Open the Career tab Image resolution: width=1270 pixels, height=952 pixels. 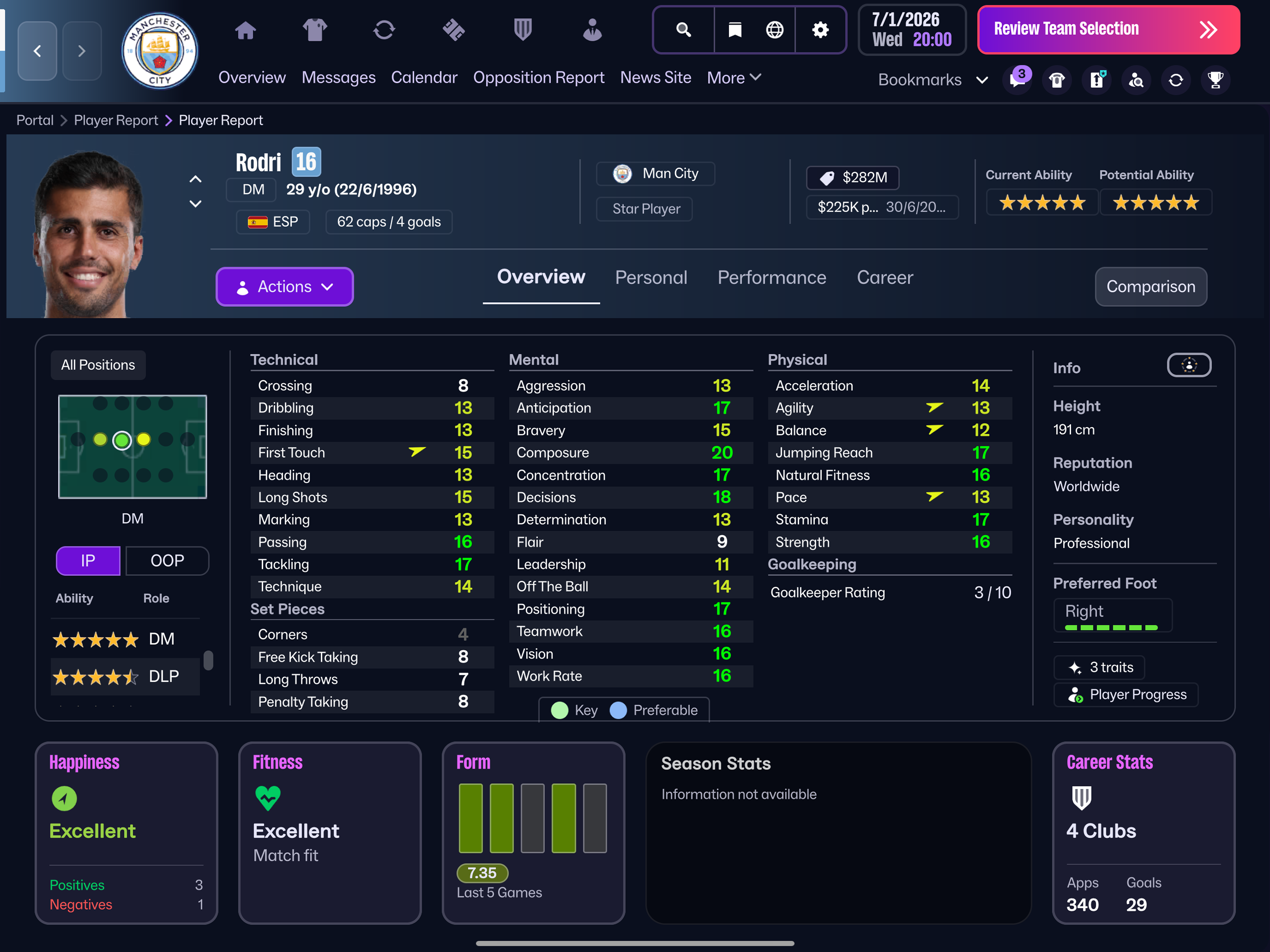pos(884,278)
